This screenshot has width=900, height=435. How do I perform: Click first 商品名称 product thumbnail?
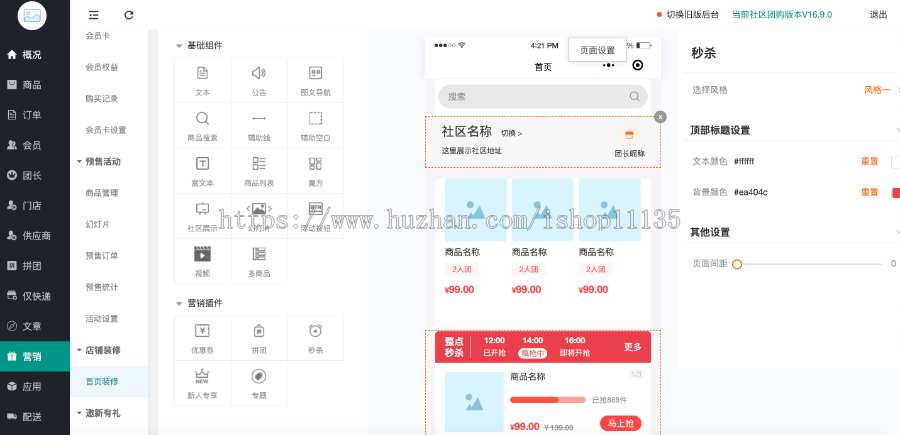coord(476,209)
